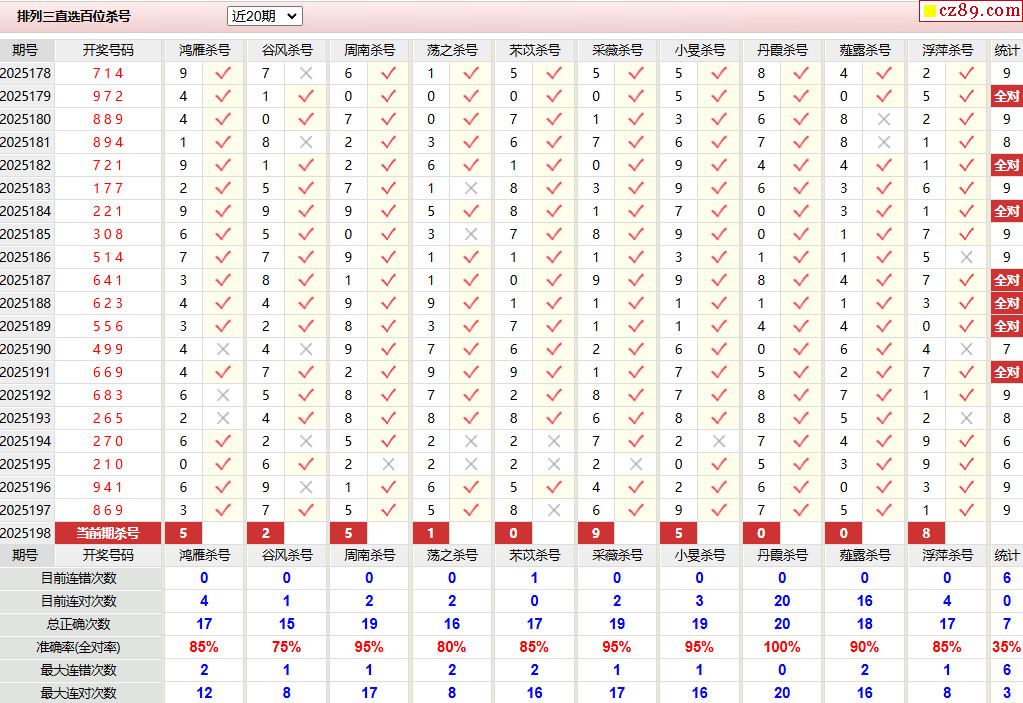Open the 近20期 period range dropdown
This screenshot has width=1023, height=703.
264,16
